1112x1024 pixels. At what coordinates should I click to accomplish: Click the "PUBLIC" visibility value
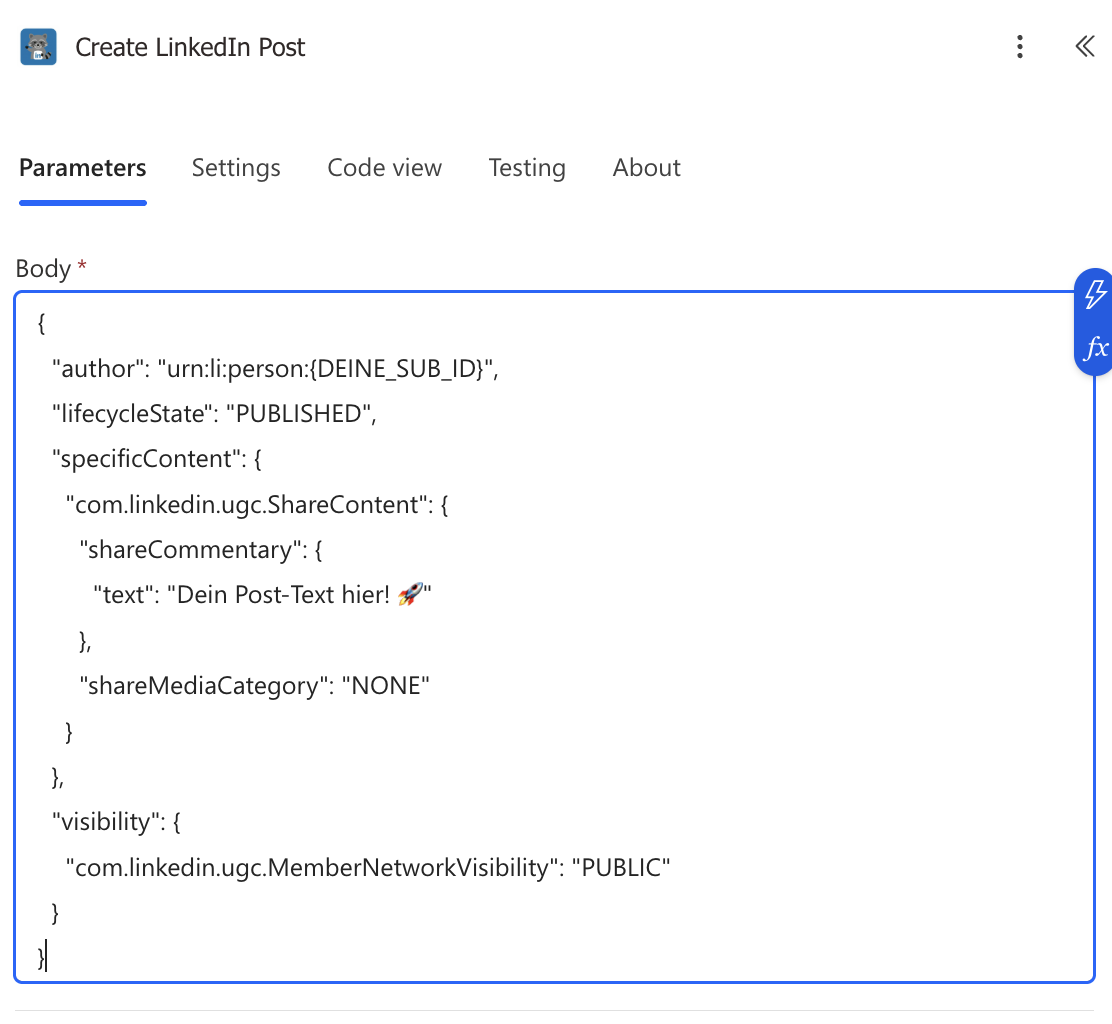point(621,867)
